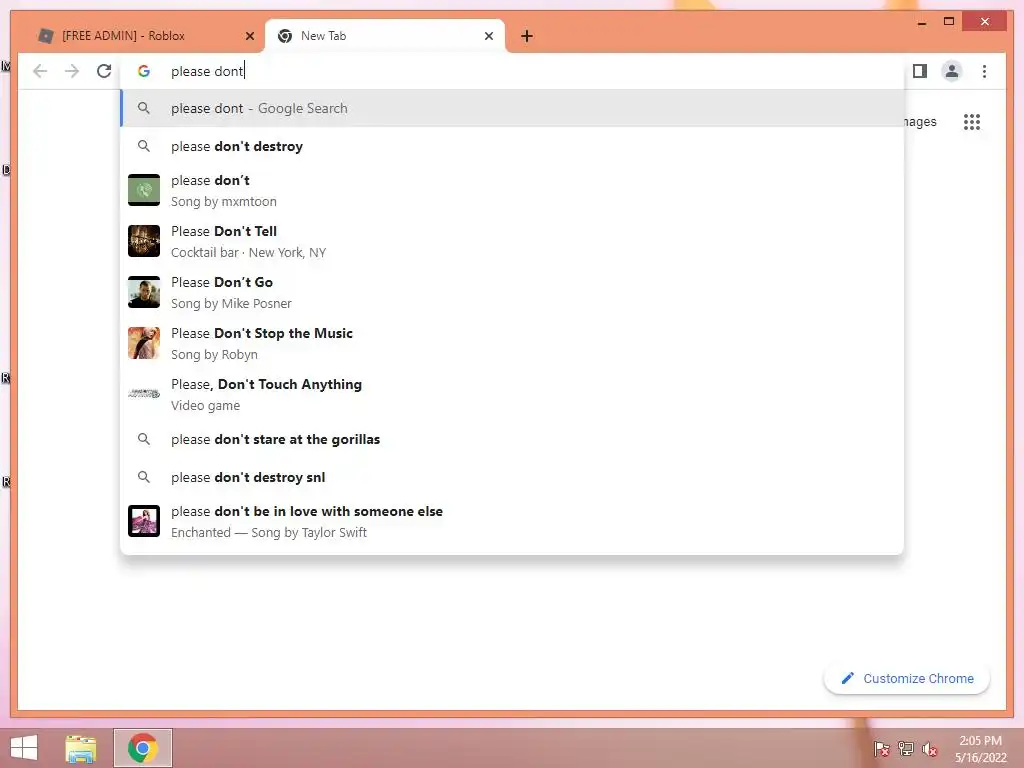Click the Please Don't Tell bar thumbnail
The image size is (1024, 768).
144,241
